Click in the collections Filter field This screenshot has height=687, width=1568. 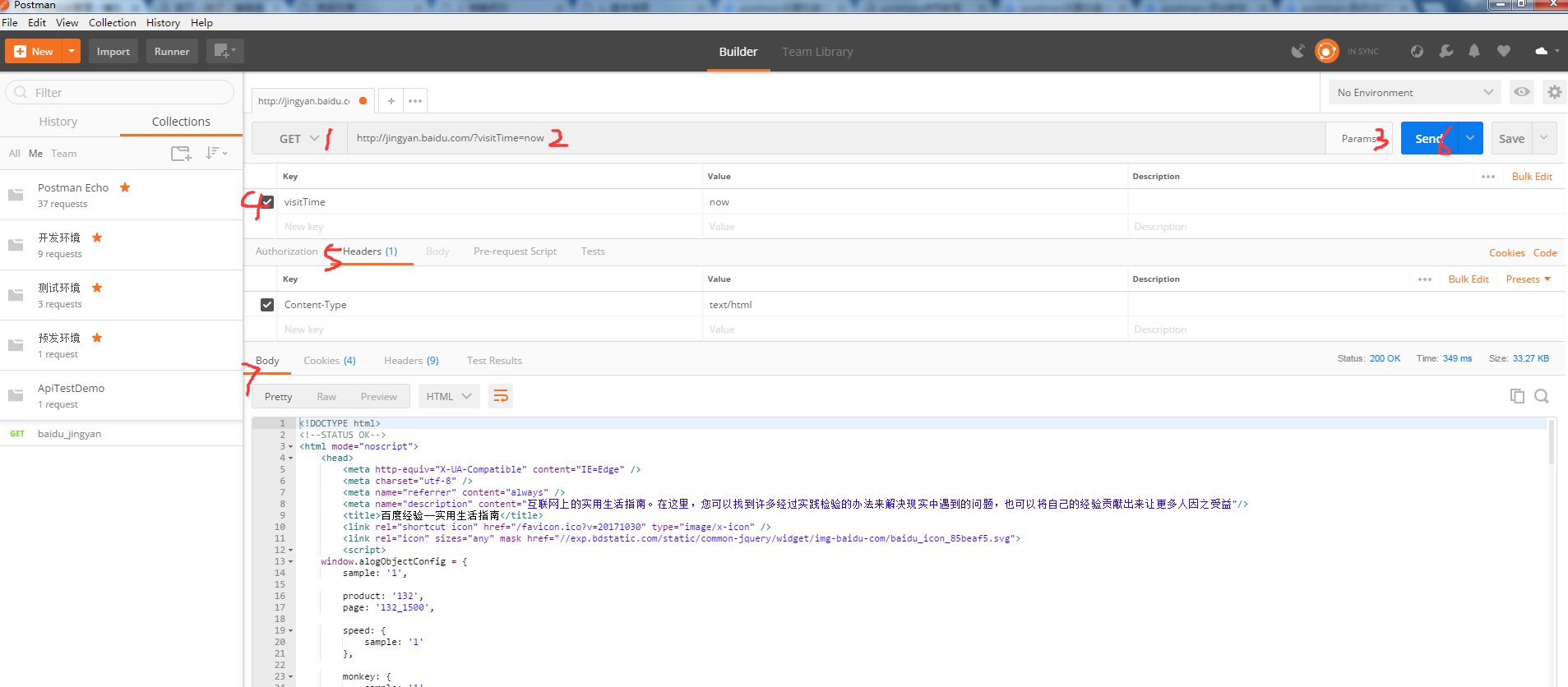(x=120, y=92)
